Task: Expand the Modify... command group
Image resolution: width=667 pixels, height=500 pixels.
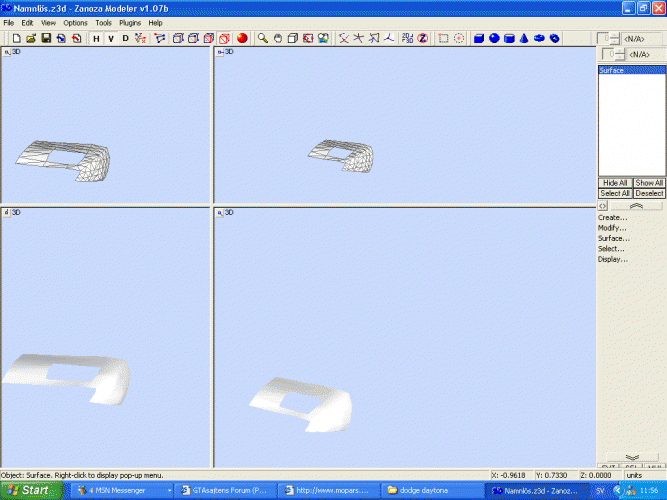Action: (613, 228)
